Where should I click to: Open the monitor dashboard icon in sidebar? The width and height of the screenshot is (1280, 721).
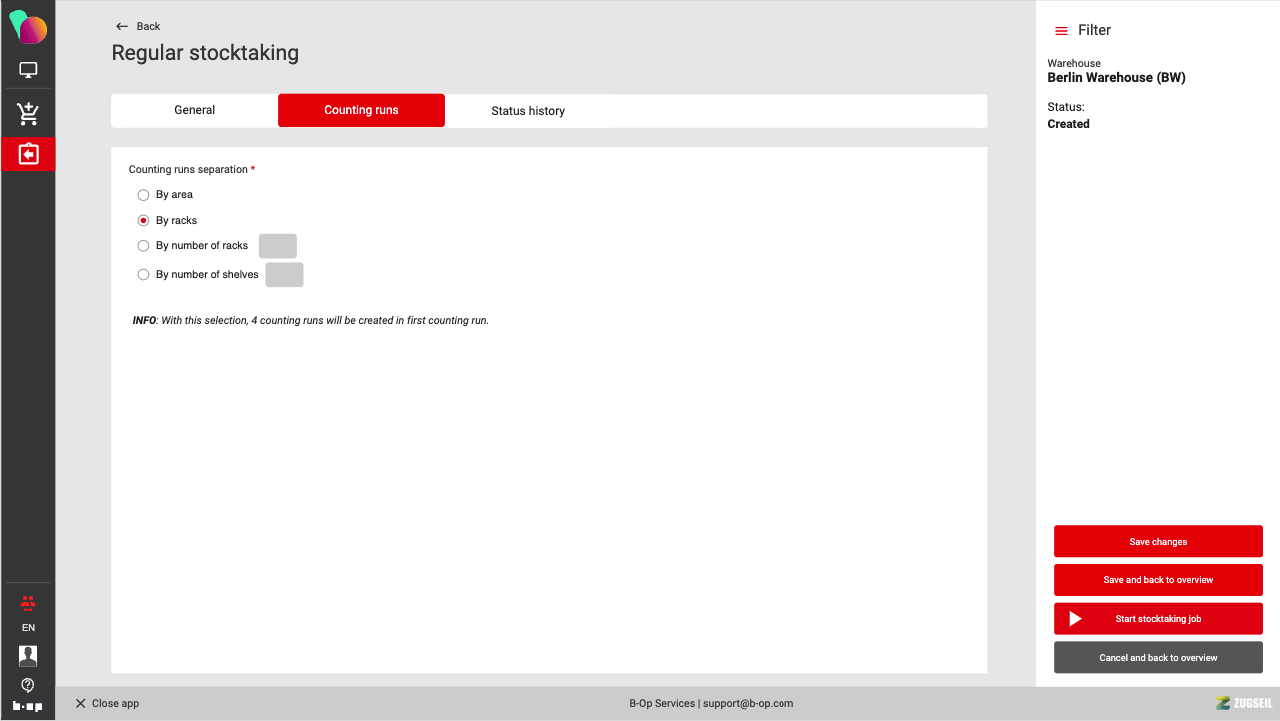28,70
